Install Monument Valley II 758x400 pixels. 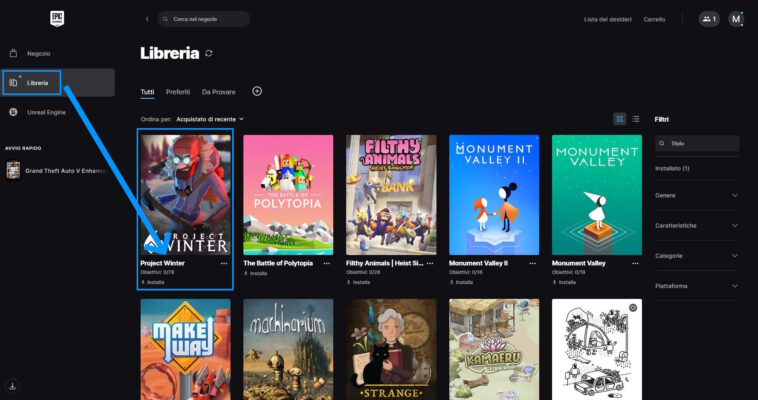click(461, 282)
